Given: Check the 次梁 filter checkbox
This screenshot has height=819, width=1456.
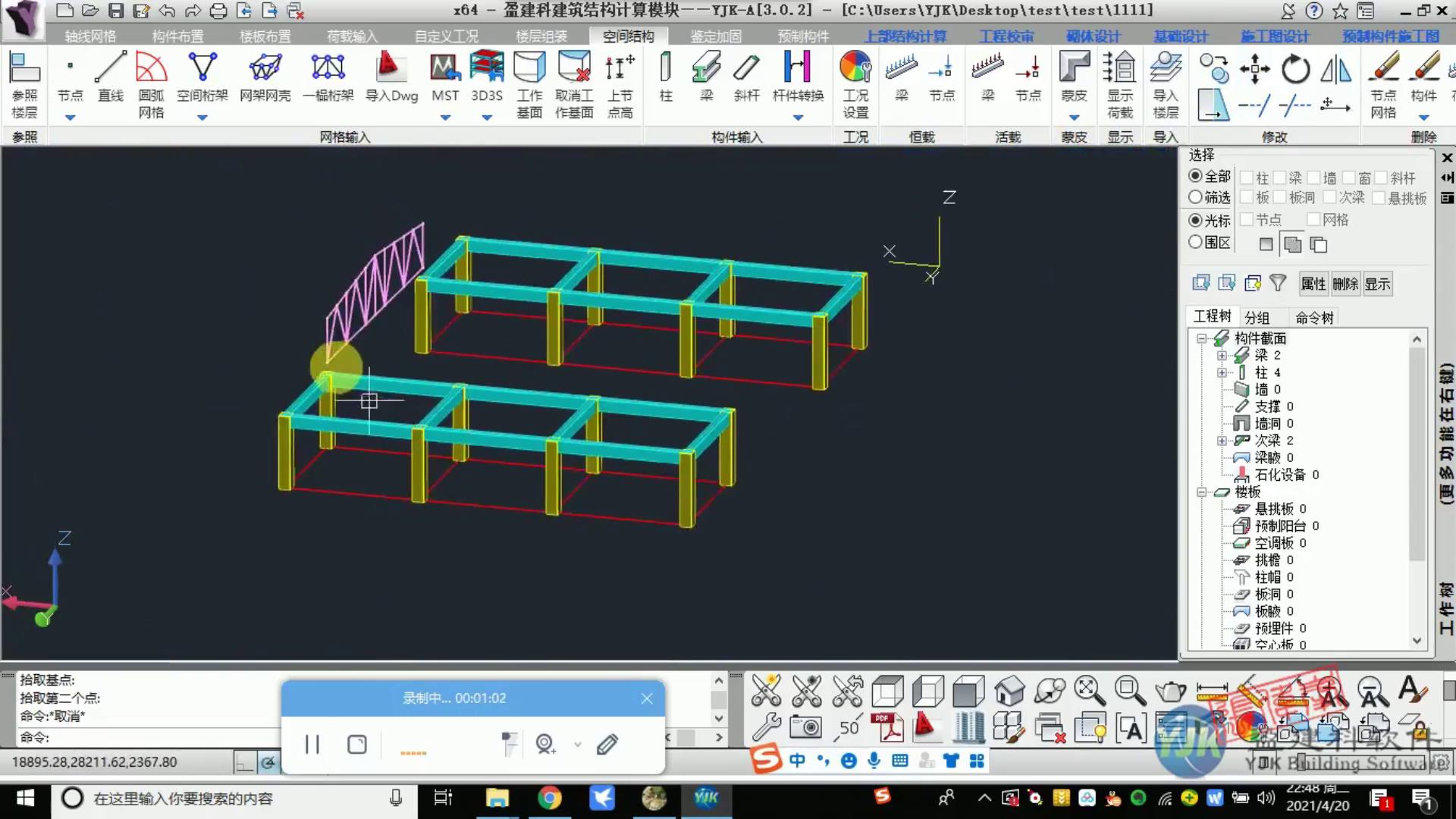Looking at the screenshot, I should (1330, 197).
